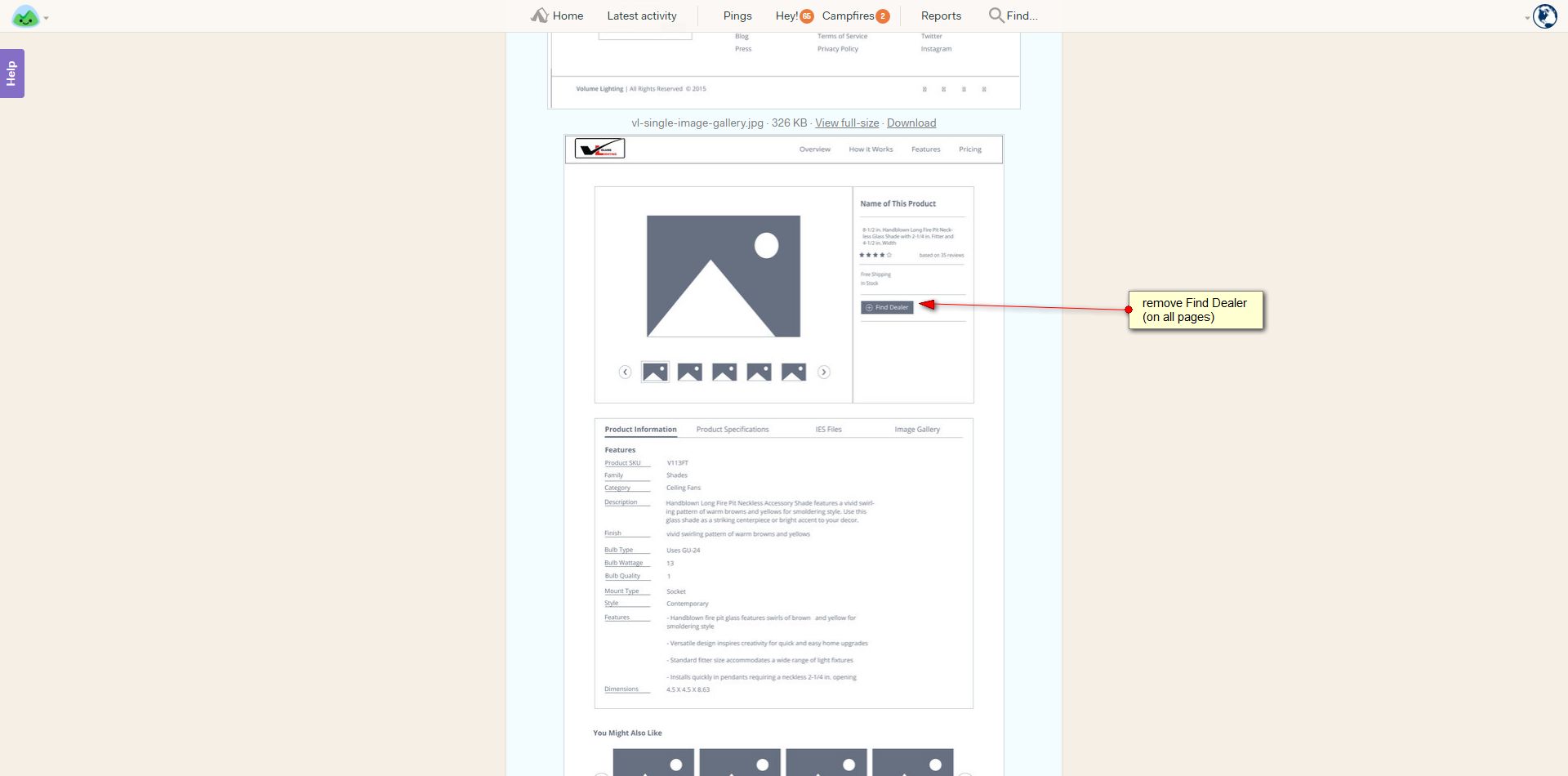Open the purple Help side tab
The image size is (1568, 776).
click(x=11, y=74)
